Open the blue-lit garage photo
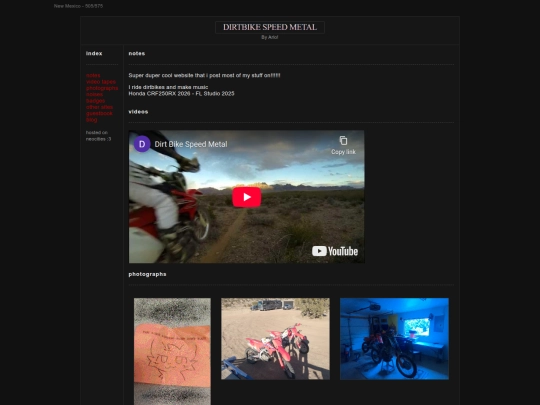 (394, 339)
